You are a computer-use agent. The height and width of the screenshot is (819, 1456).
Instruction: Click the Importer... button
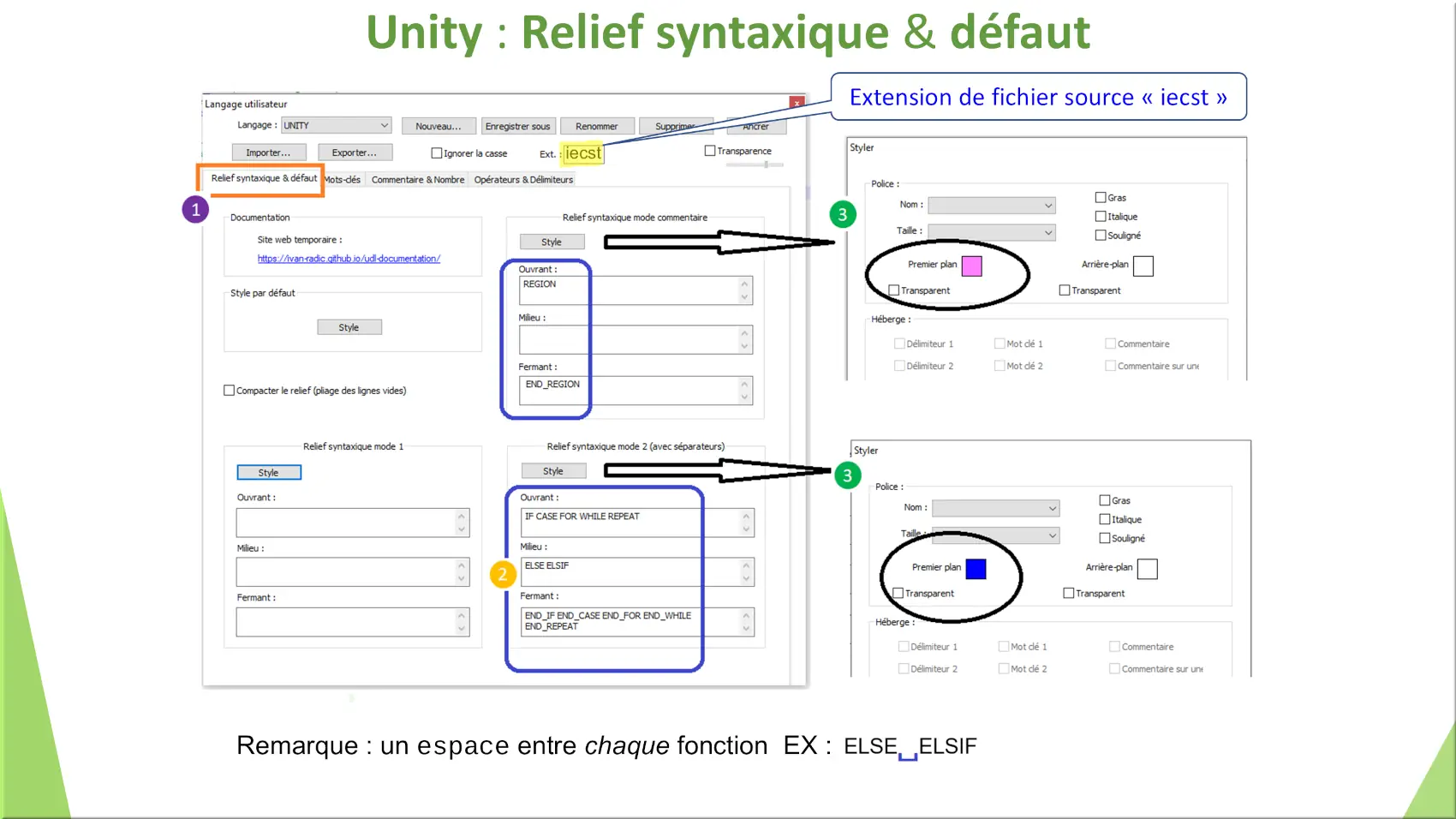point(268,152)
